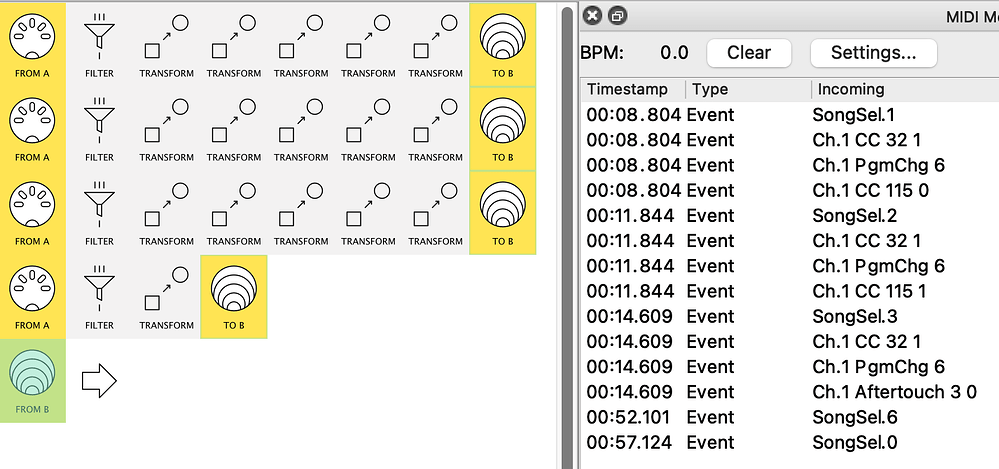Click the Timestamp column header
Screen dimensions: 999x469
pyautogui.click(x=631, y=89)
